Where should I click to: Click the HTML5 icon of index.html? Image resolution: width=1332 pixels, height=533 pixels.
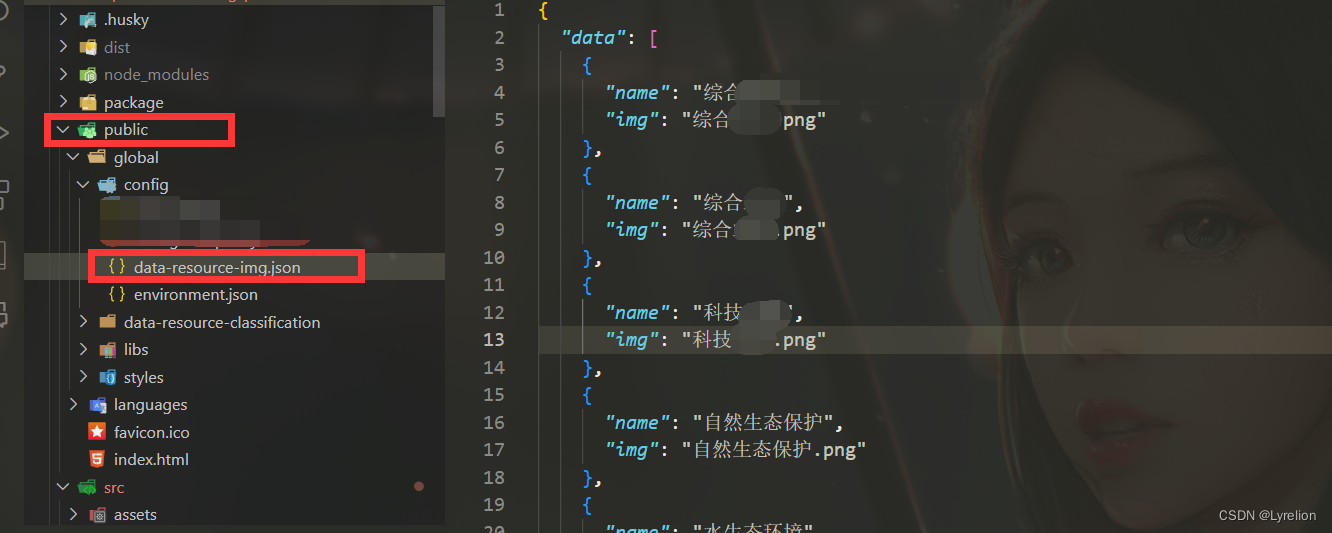point(97,460)
